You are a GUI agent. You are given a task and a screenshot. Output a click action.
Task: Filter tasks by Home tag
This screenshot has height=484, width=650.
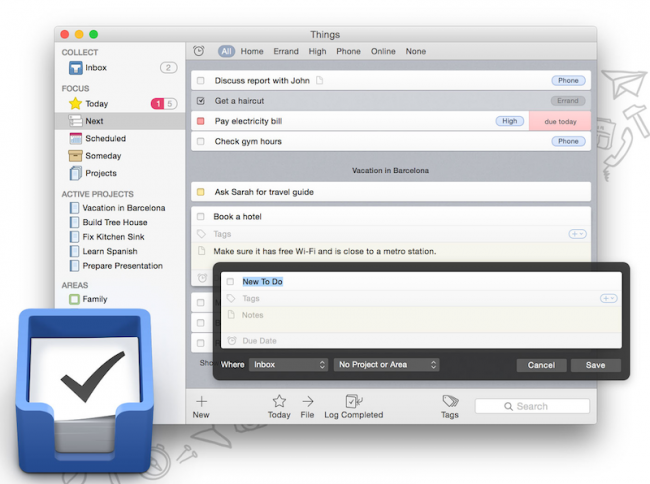click(252, 51)
